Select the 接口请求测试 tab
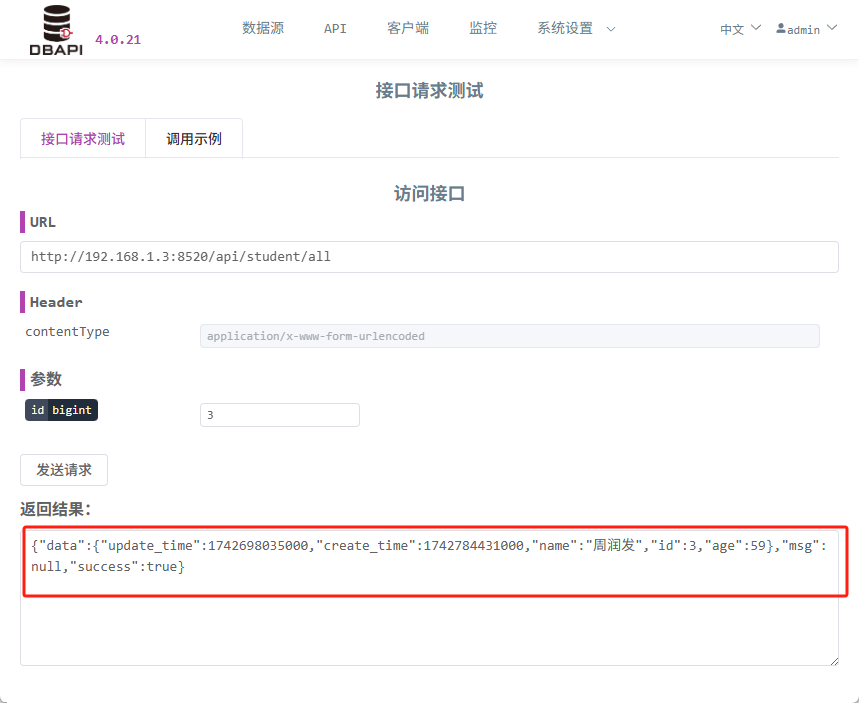 [x=83, y=139]
